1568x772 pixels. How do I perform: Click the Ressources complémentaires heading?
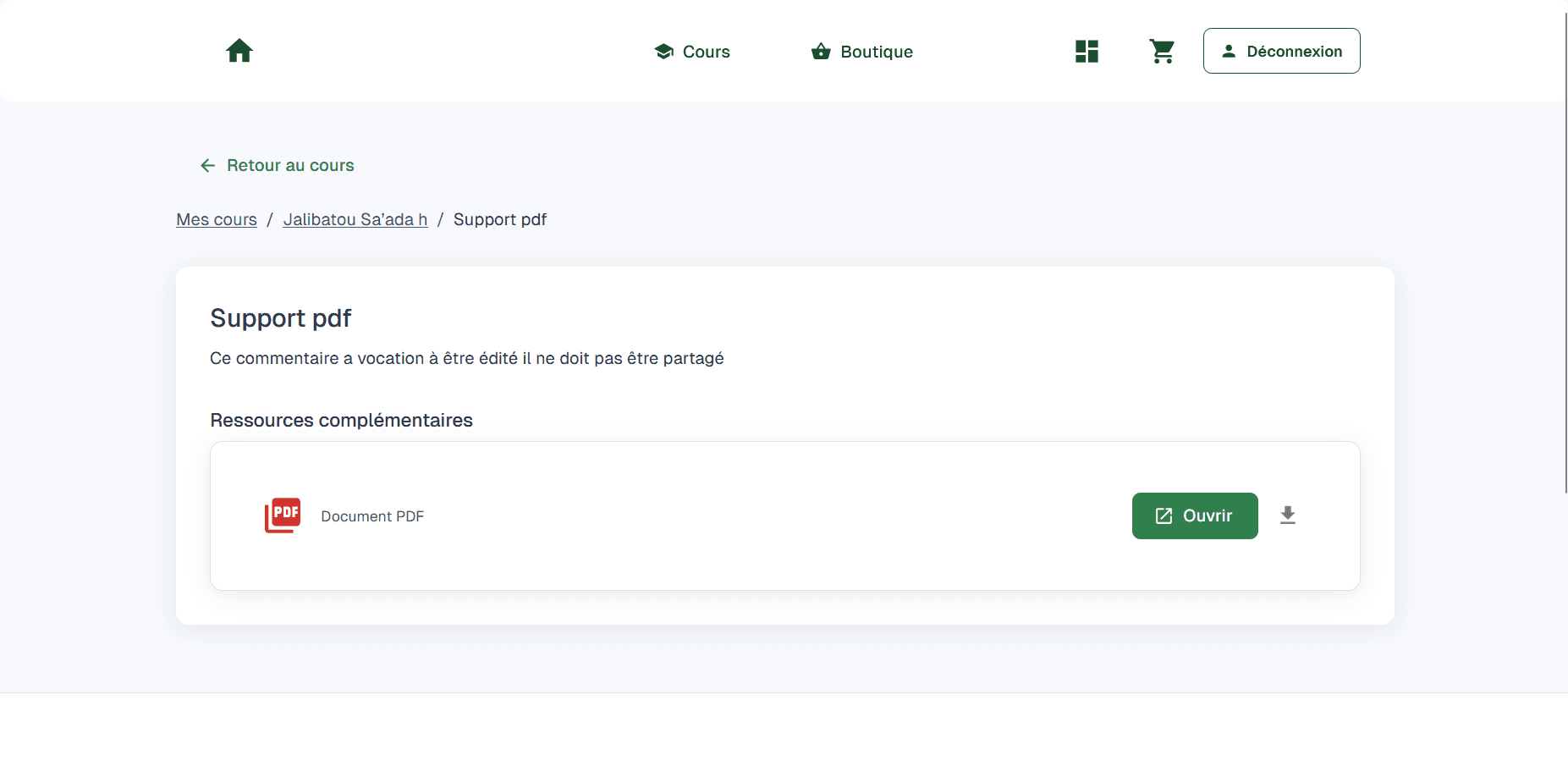tap(341, 420)
